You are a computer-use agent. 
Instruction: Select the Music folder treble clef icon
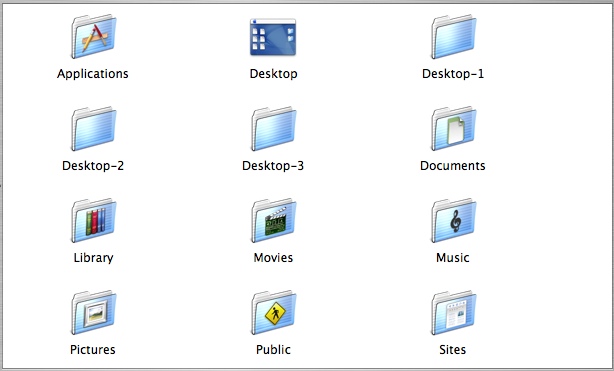[x=453, y=221]
